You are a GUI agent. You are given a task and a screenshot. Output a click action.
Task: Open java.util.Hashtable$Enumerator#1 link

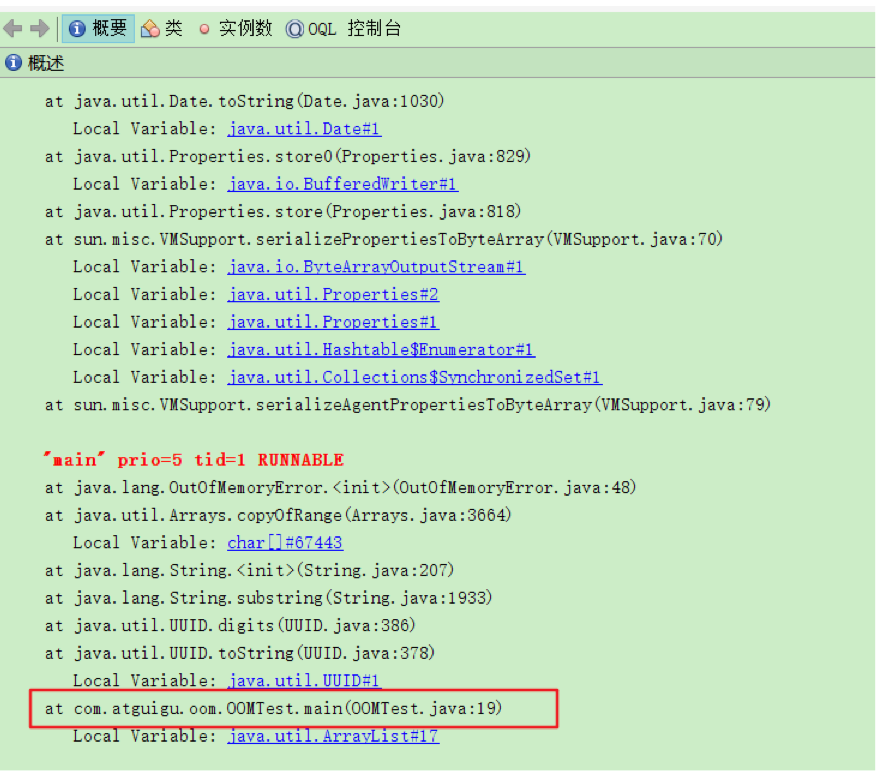click(381, 350)
